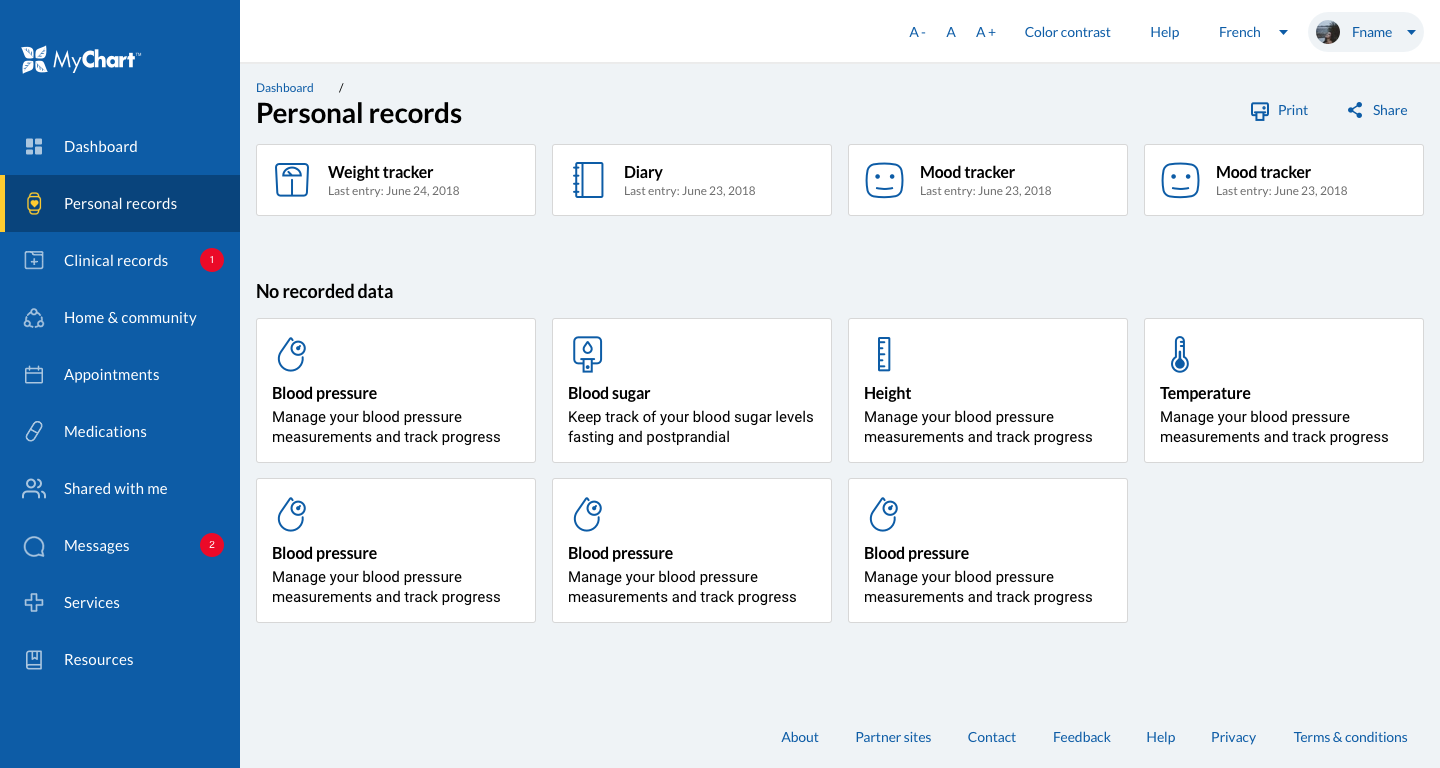Open the MyChart logo
This screenshot has height=768, width=1440.
(80, 58)
